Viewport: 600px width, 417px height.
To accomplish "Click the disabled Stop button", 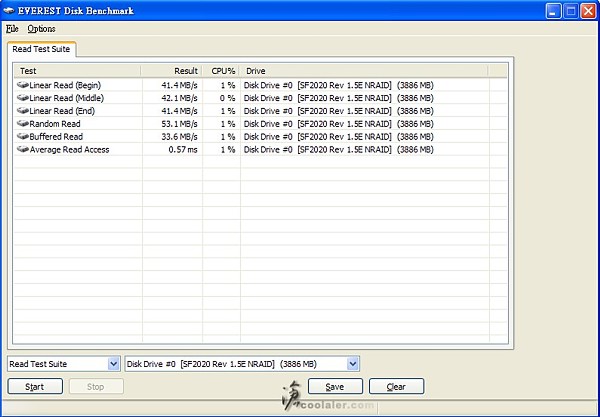I will tap(96, 386).
